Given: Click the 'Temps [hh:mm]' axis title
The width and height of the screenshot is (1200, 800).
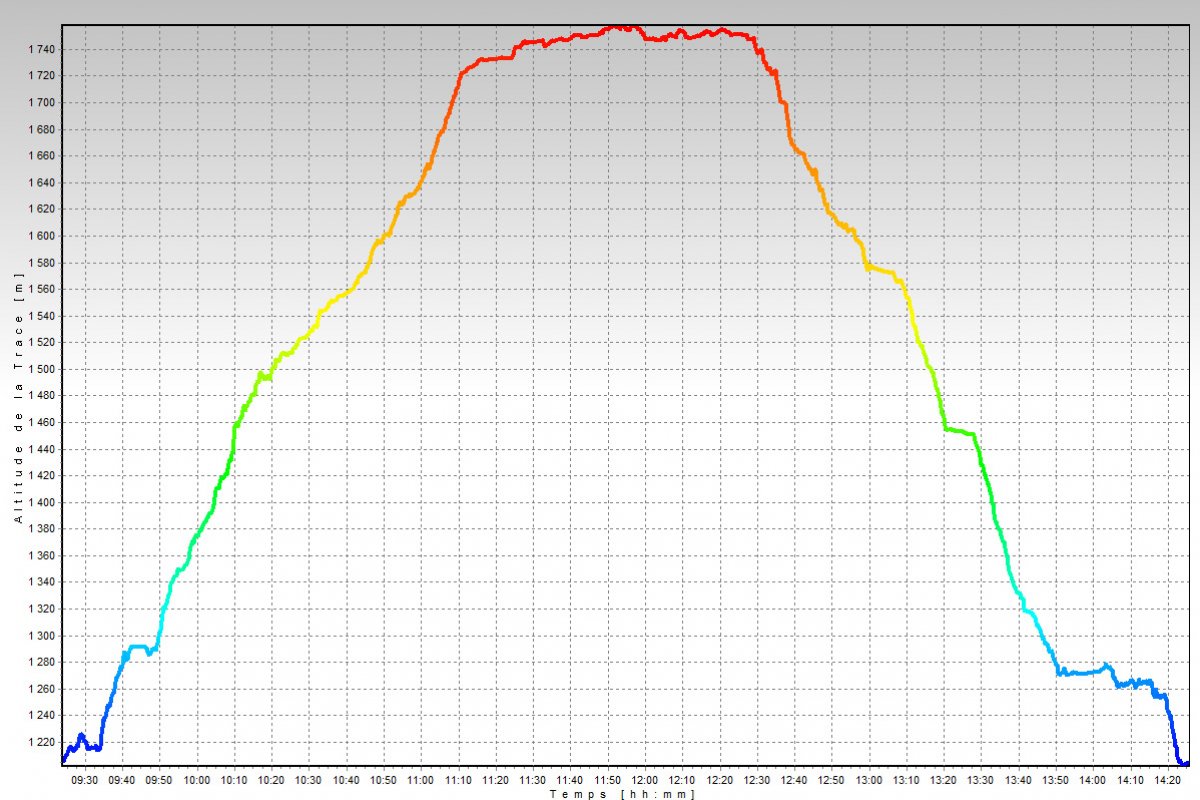Looking at the screenshot, I should pyautogui.click(x=622, y=793).
